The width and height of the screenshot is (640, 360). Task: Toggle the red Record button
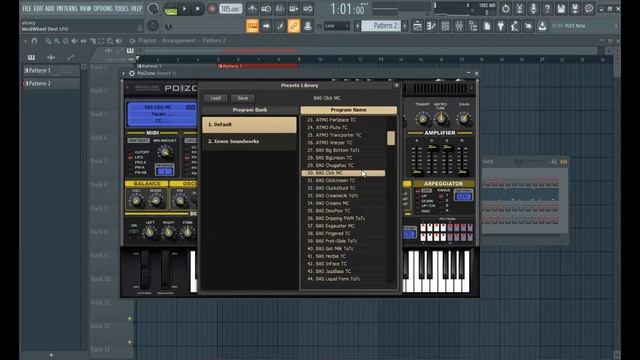(x=212, y=9)
